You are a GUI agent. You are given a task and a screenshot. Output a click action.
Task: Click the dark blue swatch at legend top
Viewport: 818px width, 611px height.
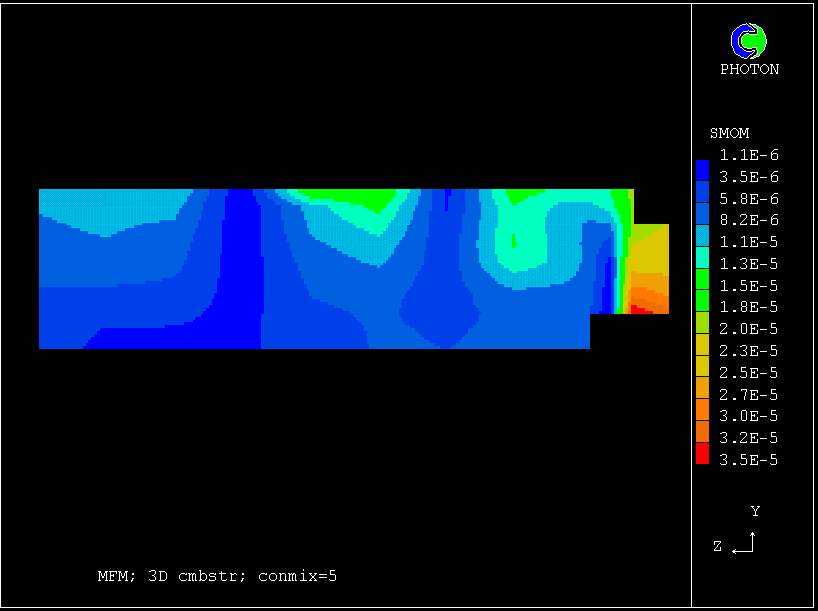click(702, 167)
